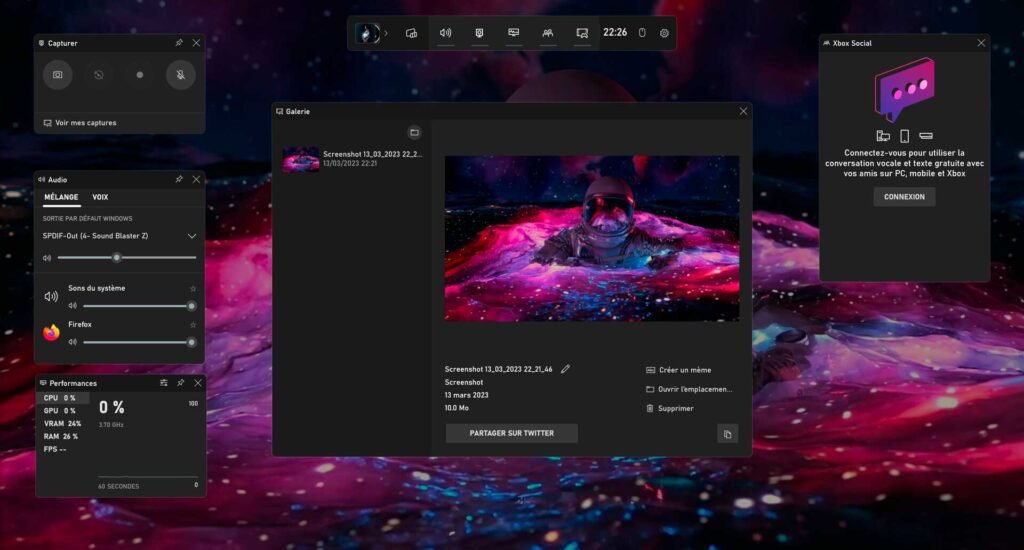The height and width of the screenshot is (550, 1024).
Task: Favorite Firefox with the star icon
Action: pyautogui.click(x=193, y=325)
